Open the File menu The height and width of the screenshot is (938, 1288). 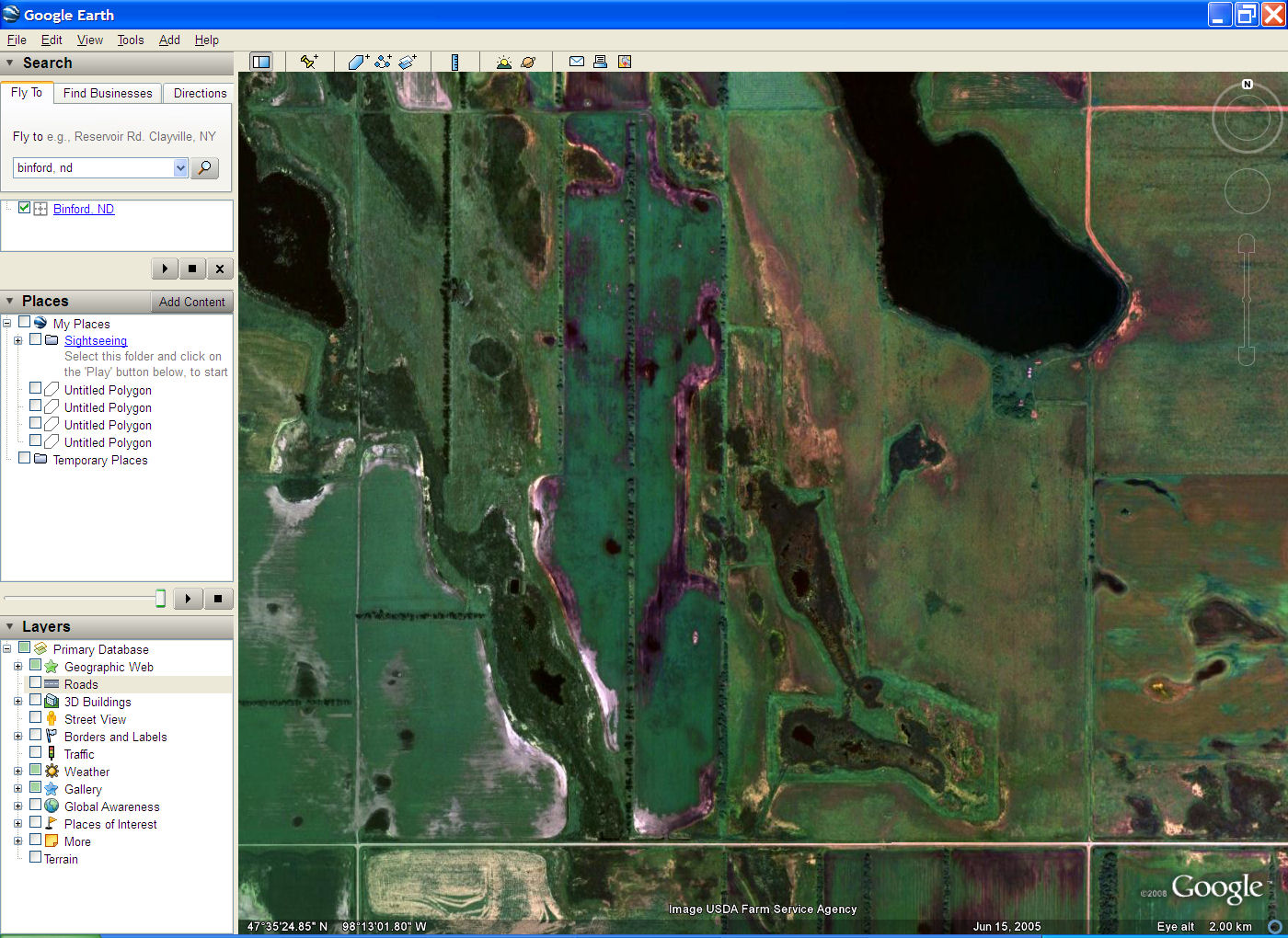coord(17,40)
